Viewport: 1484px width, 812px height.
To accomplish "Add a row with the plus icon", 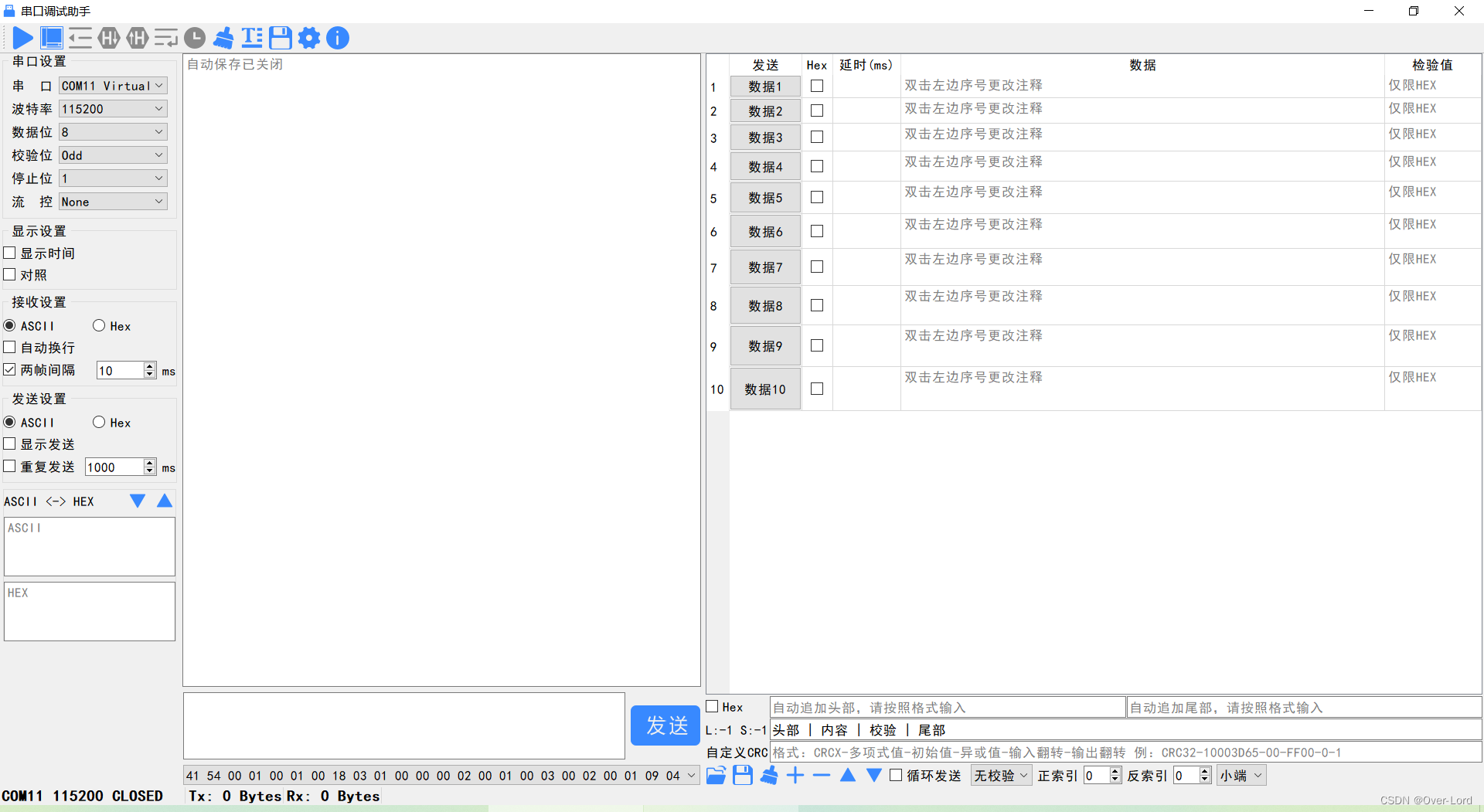I will pos(795,775).
